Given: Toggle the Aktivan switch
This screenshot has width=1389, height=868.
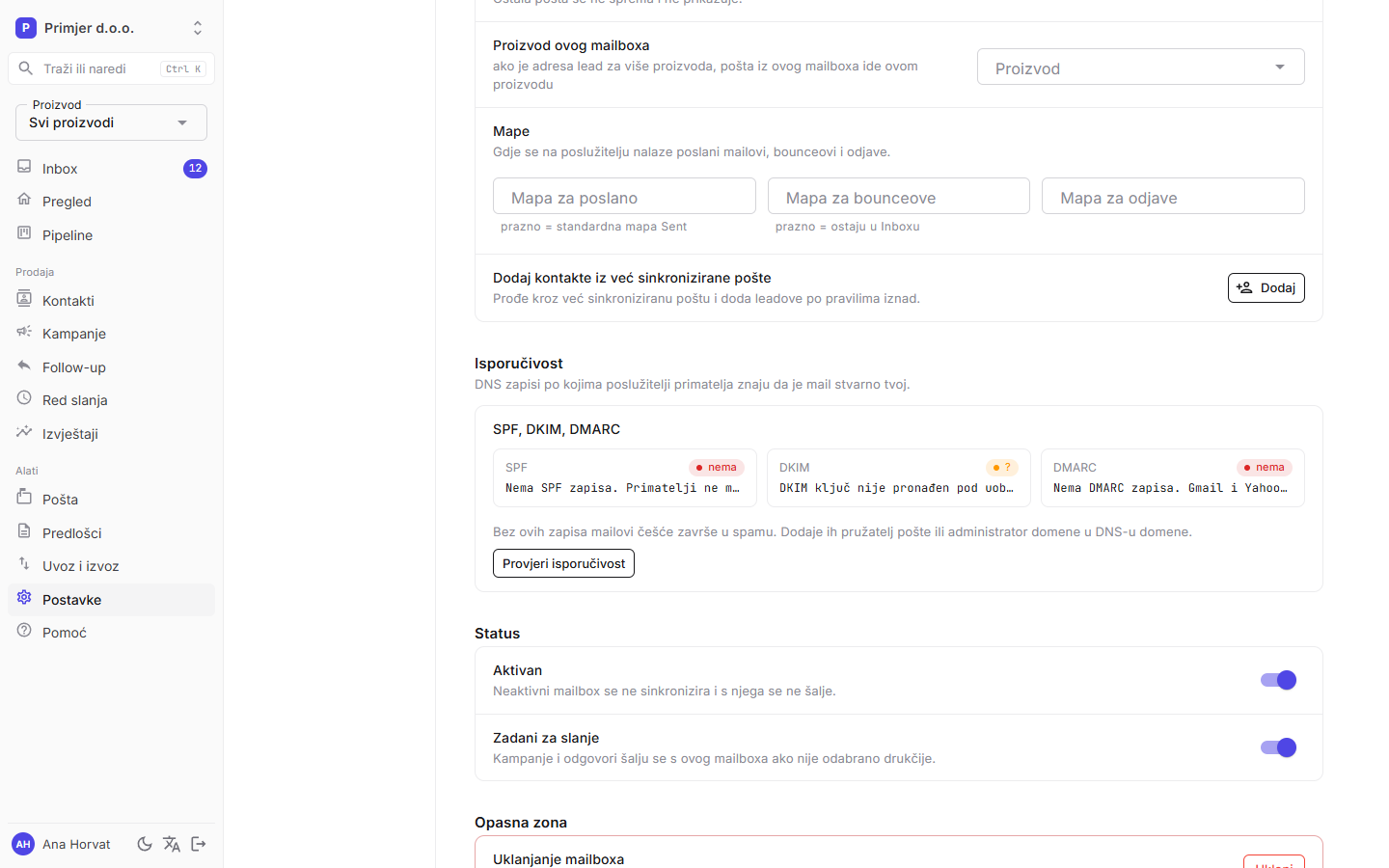Looking at the screenshot, I should [x=1278, y=680].
